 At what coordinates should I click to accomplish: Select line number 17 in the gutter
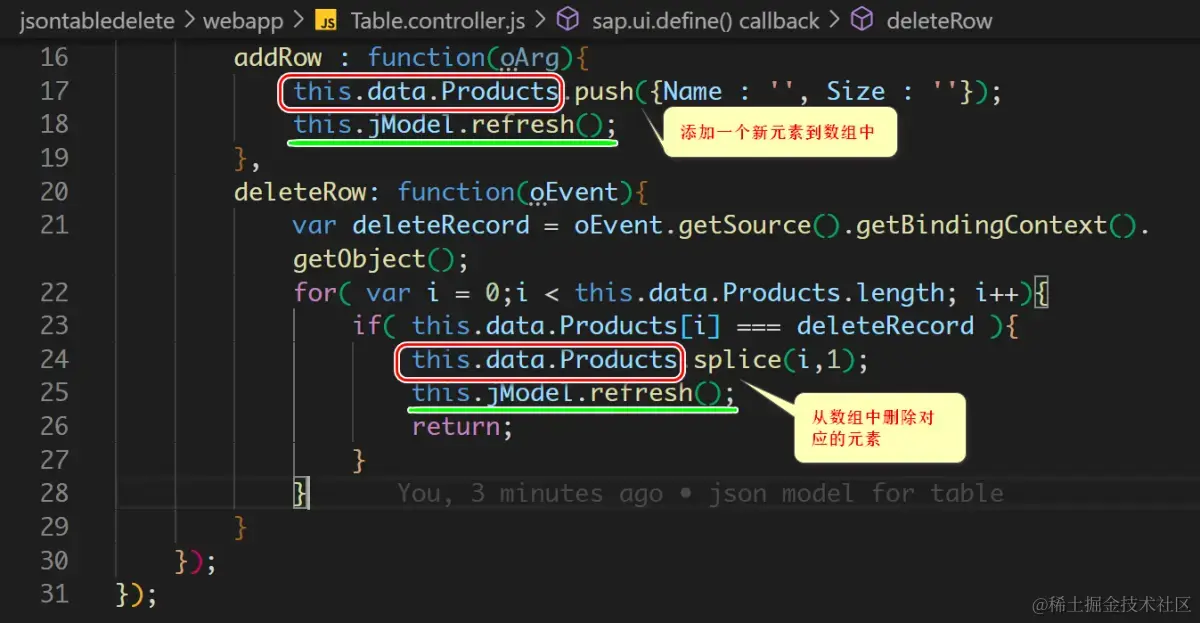(x=54, y=91)
